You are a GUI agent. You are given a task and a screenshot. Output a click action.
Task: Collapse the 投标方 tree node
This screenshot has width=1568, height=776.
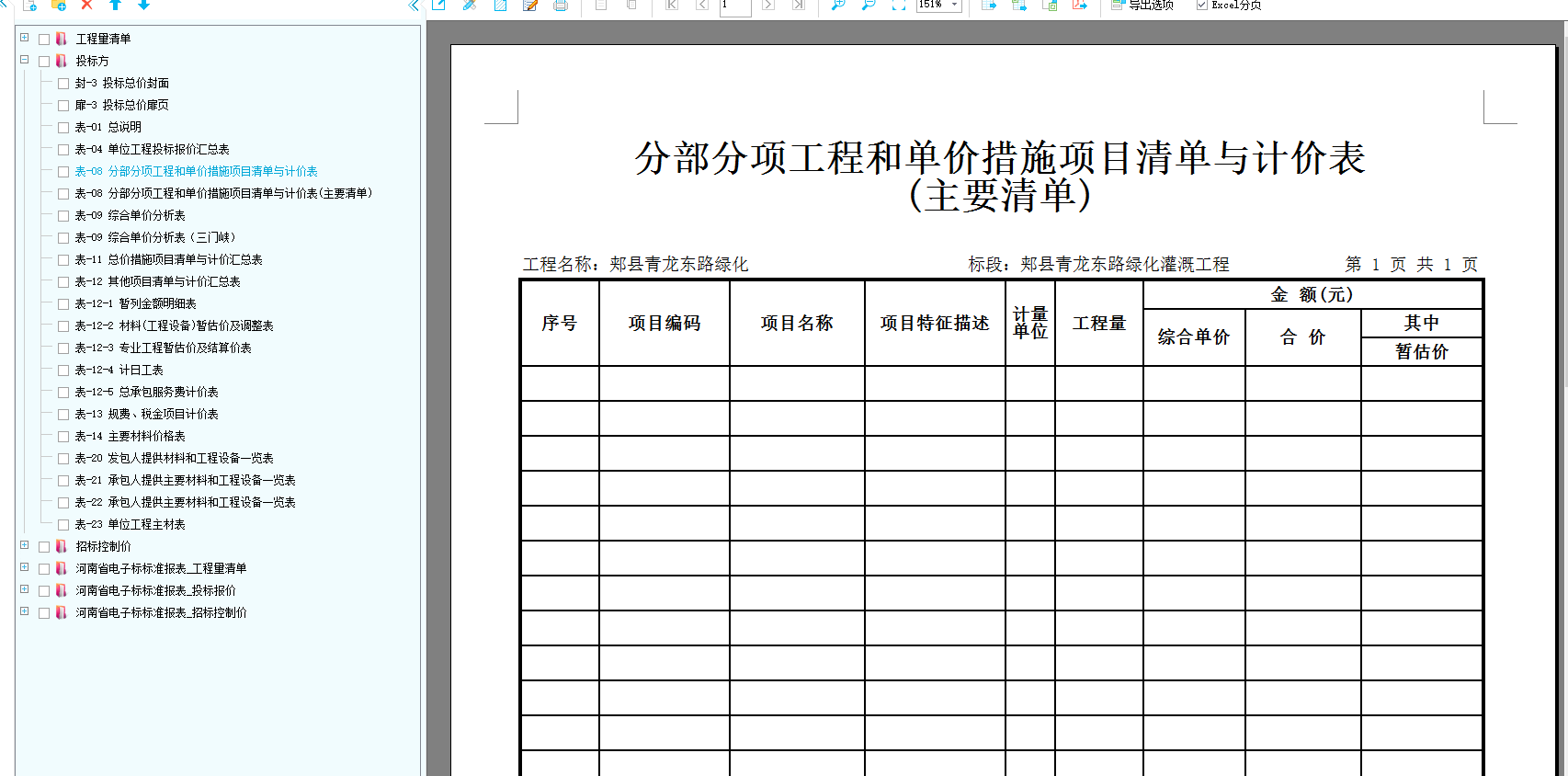click(x=24, y=60)
